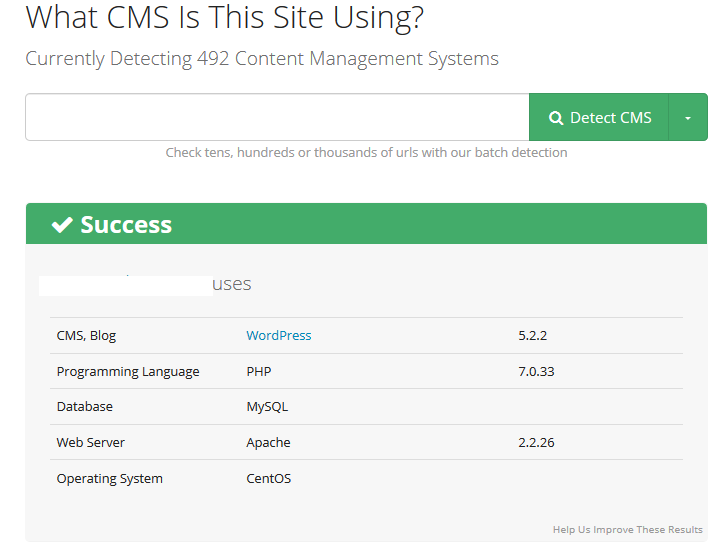The image size is (717, 546).
Task: Click the Database row label
Action: point(85,407)
